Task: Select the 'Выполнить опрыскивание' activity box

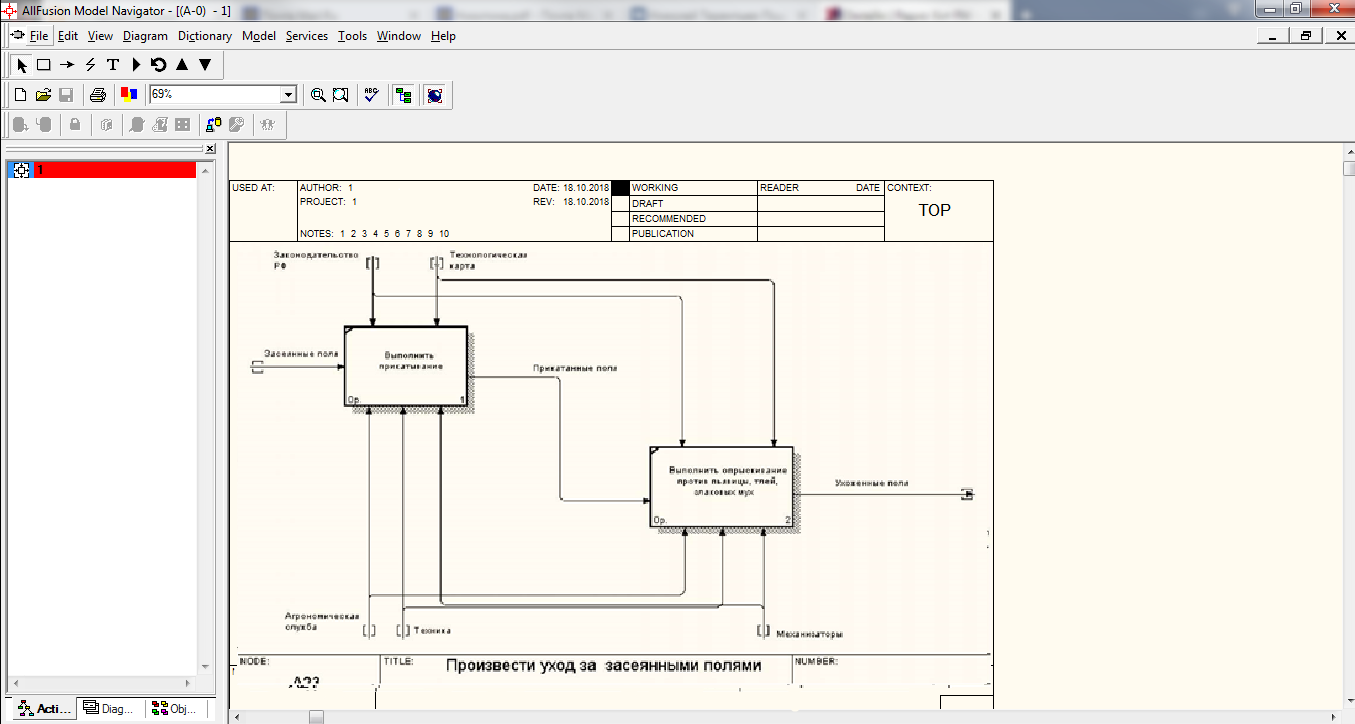Action: (722, 486)
